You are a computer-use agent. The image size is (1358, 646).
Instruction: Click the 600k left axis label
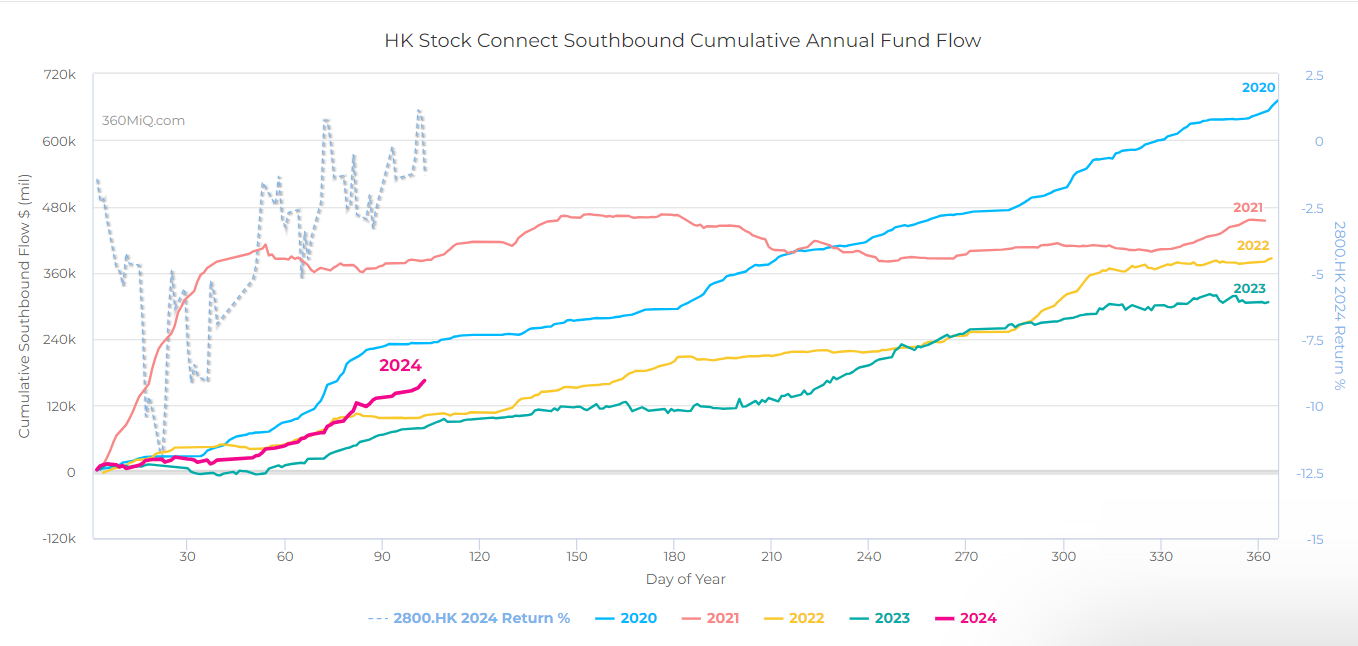point(60,141)
